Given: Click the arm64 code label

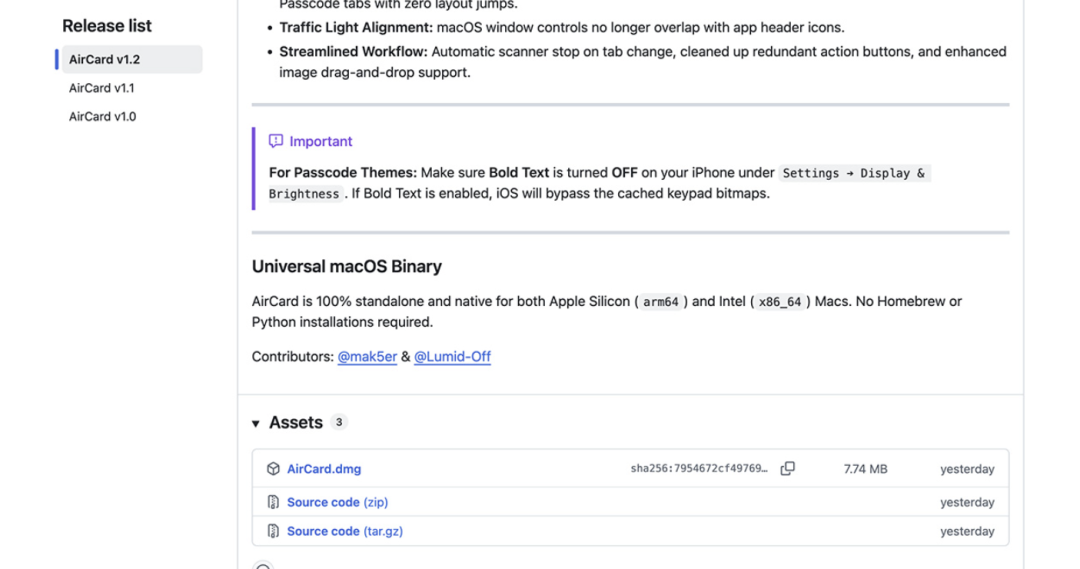Looking at the screenshot, I should click(x=661, y=302).
